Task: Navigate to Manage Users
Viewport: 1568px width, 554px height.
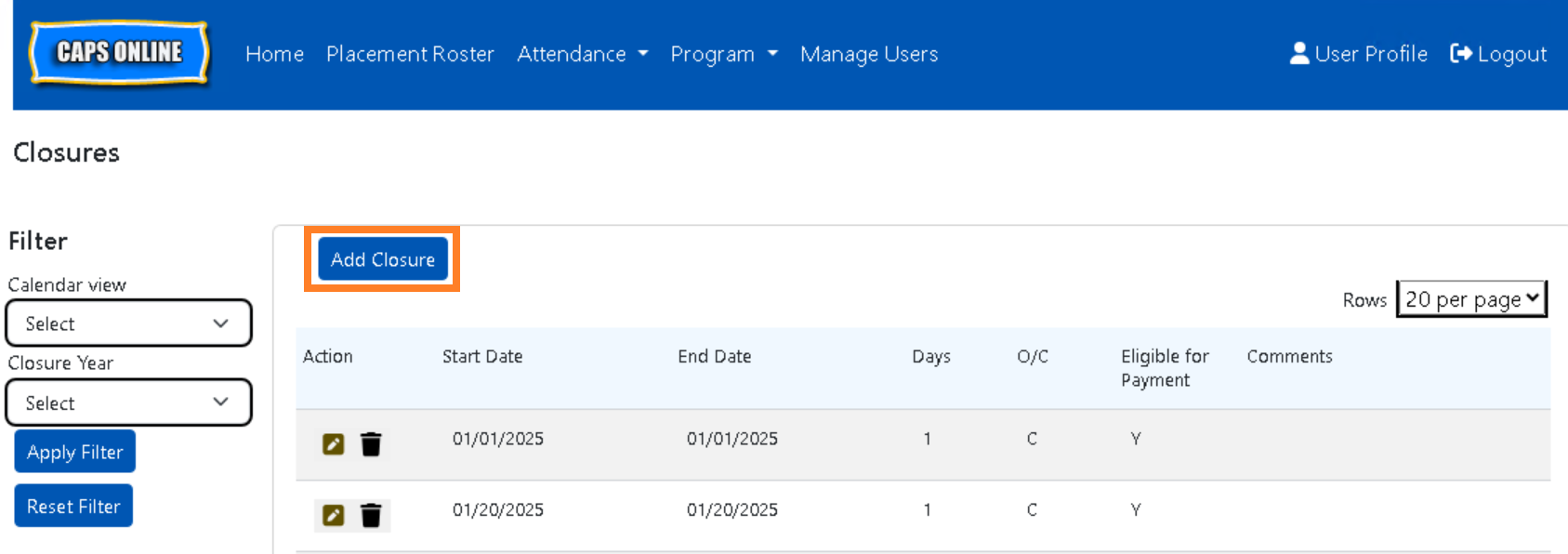Action: (869, 54)
